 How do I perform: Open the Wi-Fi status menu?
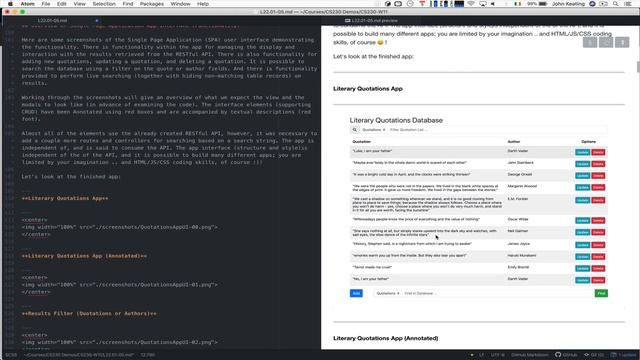[x=471, y=4]
